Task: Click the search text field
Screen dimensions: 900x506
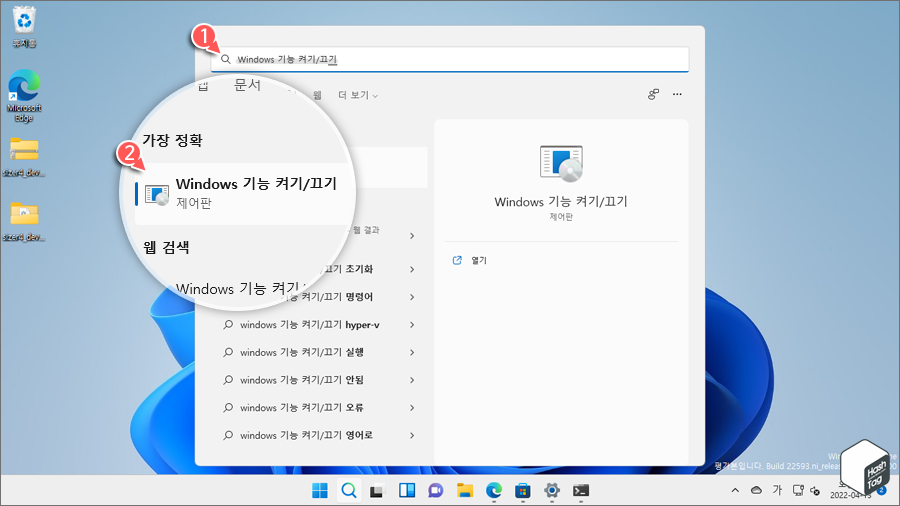Action: point(450,59)
